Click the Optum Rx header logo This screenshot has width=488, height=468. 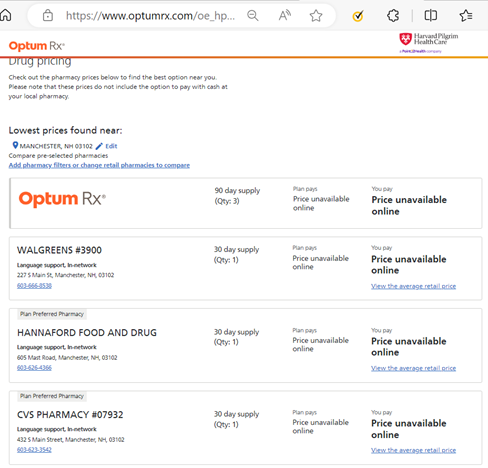pos(37,46)
